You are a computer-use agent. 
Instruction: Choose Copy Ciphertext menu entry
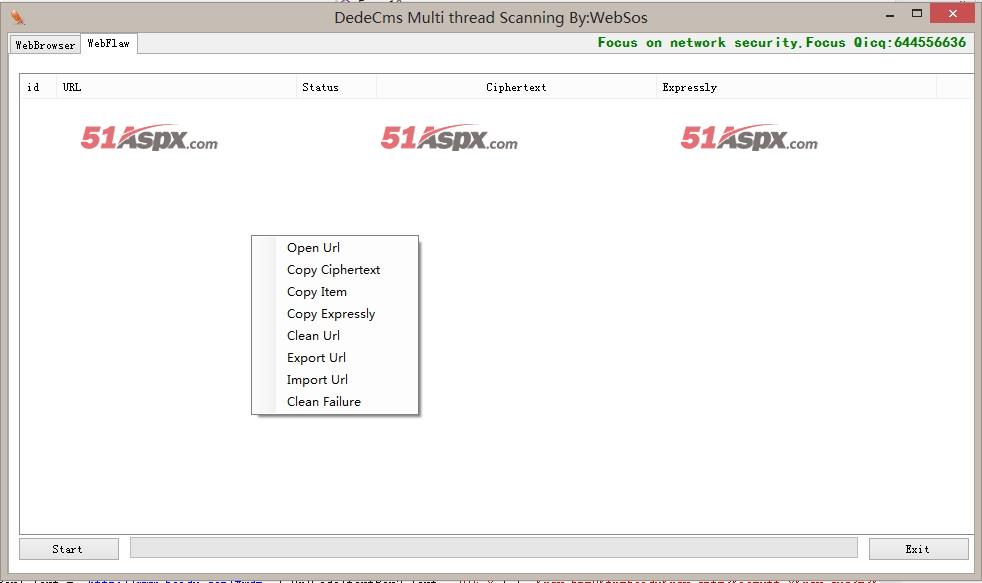(x=333, y=270)
